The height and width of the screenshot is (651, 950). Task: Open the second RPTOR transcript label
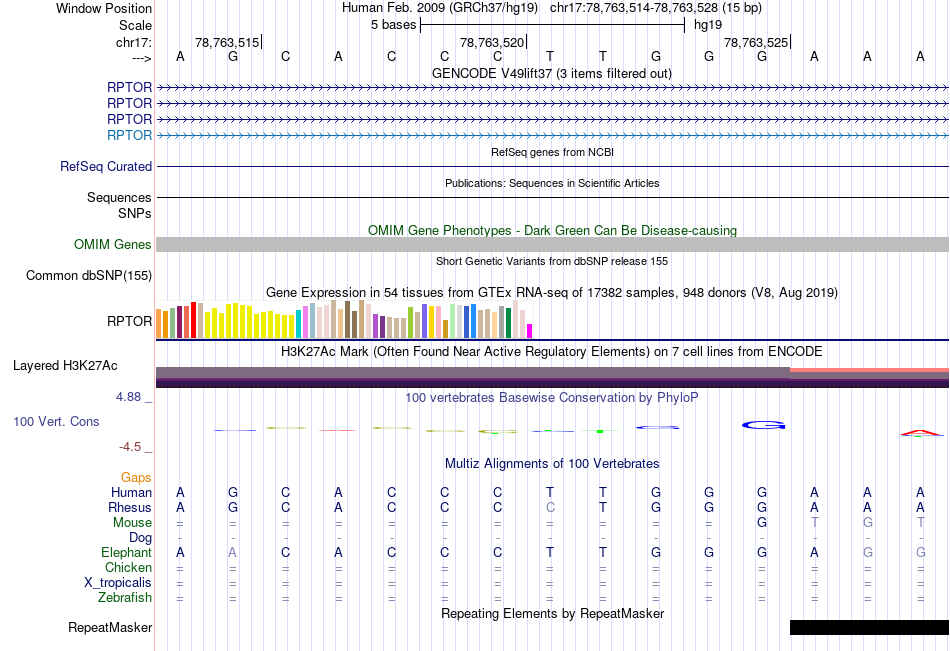tap(129, 104)
